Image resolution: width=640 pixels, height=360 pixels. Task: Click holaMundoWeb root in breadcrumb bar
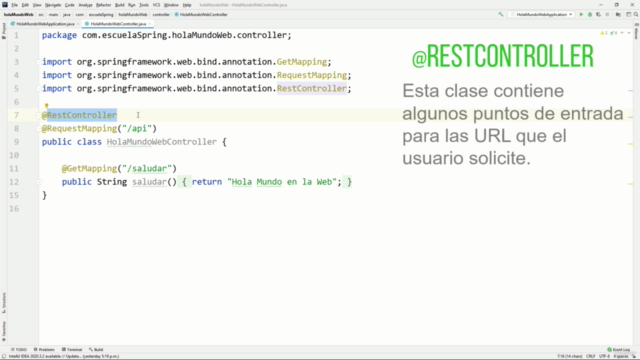19,15
